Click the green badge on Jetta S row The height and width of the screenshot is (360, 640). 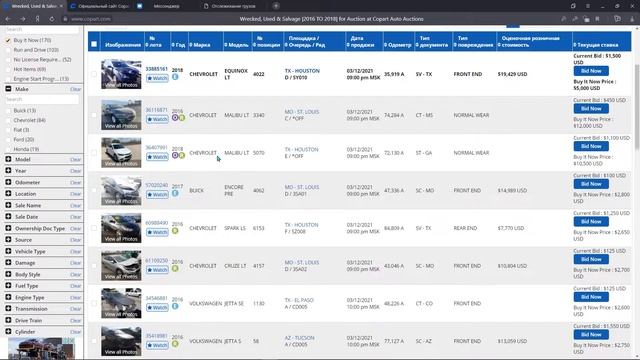click(x=175, y=344)
